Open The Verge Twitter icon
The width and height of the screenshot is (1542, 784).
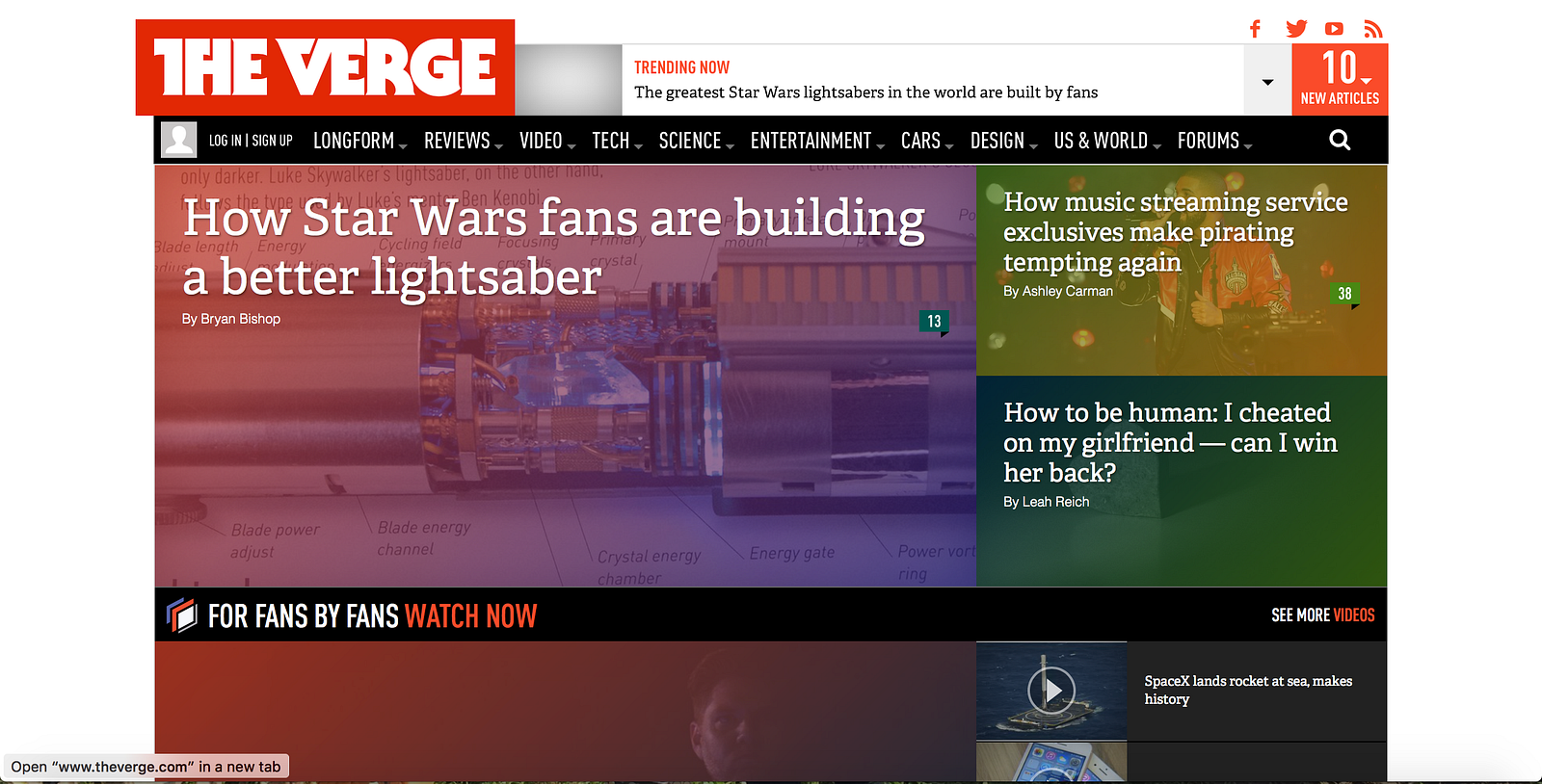[x=1296, y=29]
